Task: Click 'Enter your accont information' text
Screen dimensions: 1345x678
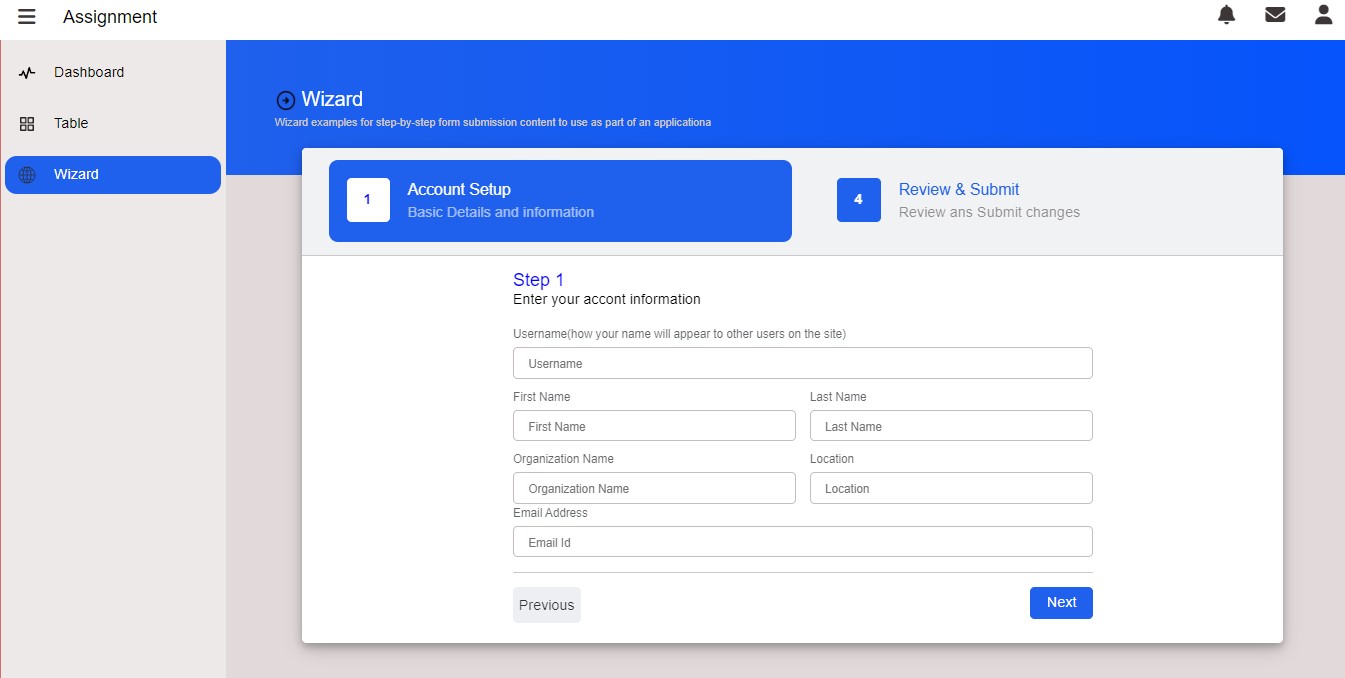Action: (x=607, y=299)
